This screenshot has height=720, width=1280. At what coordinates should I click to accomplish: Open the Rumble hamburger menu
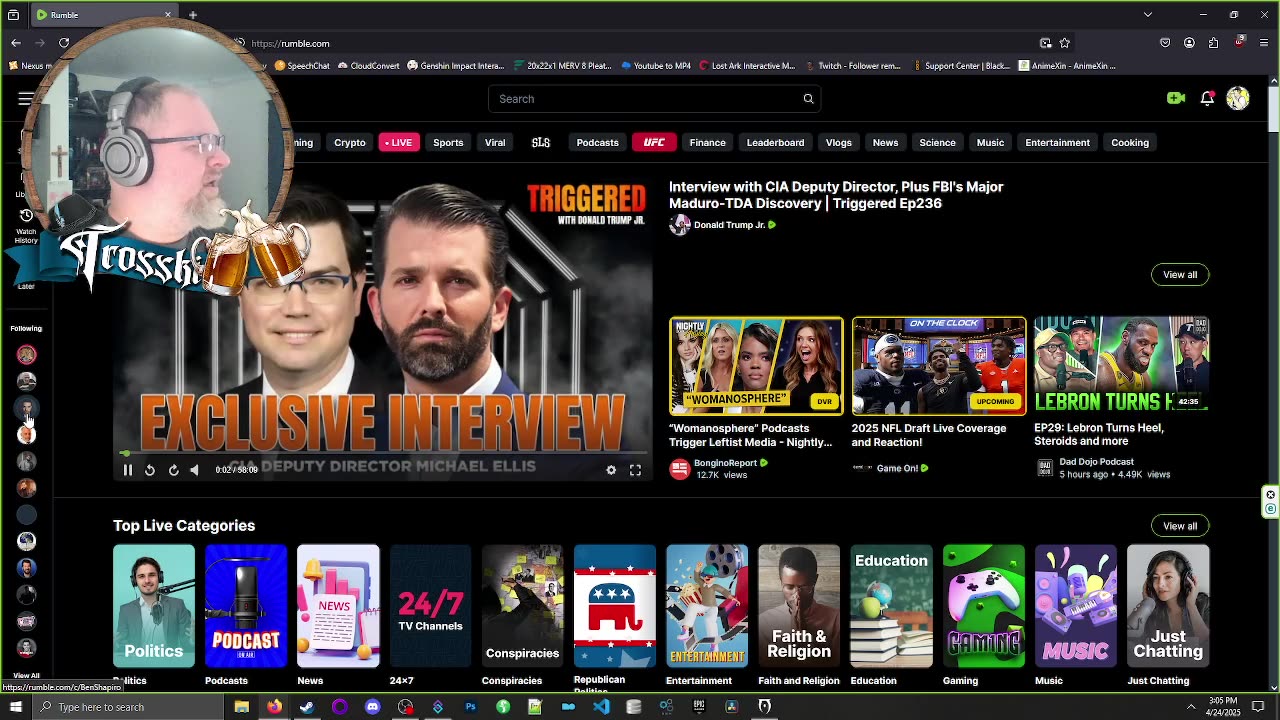(x=24, y=98)
